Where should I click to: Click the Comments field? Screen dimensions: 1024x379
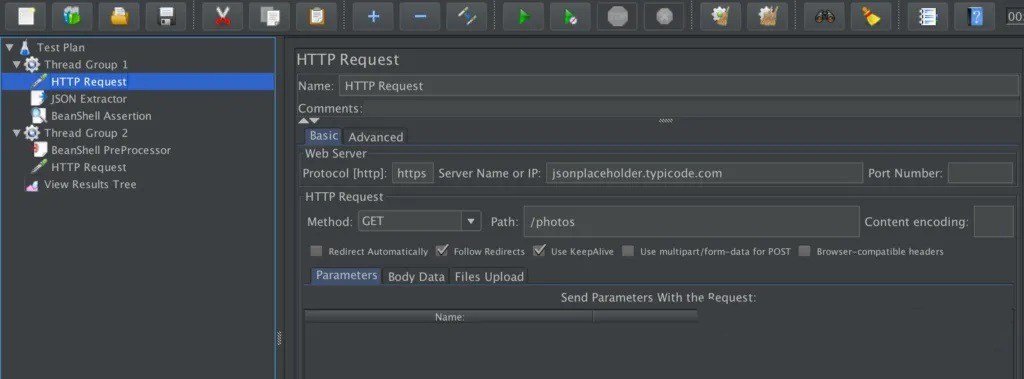point(691,108)
